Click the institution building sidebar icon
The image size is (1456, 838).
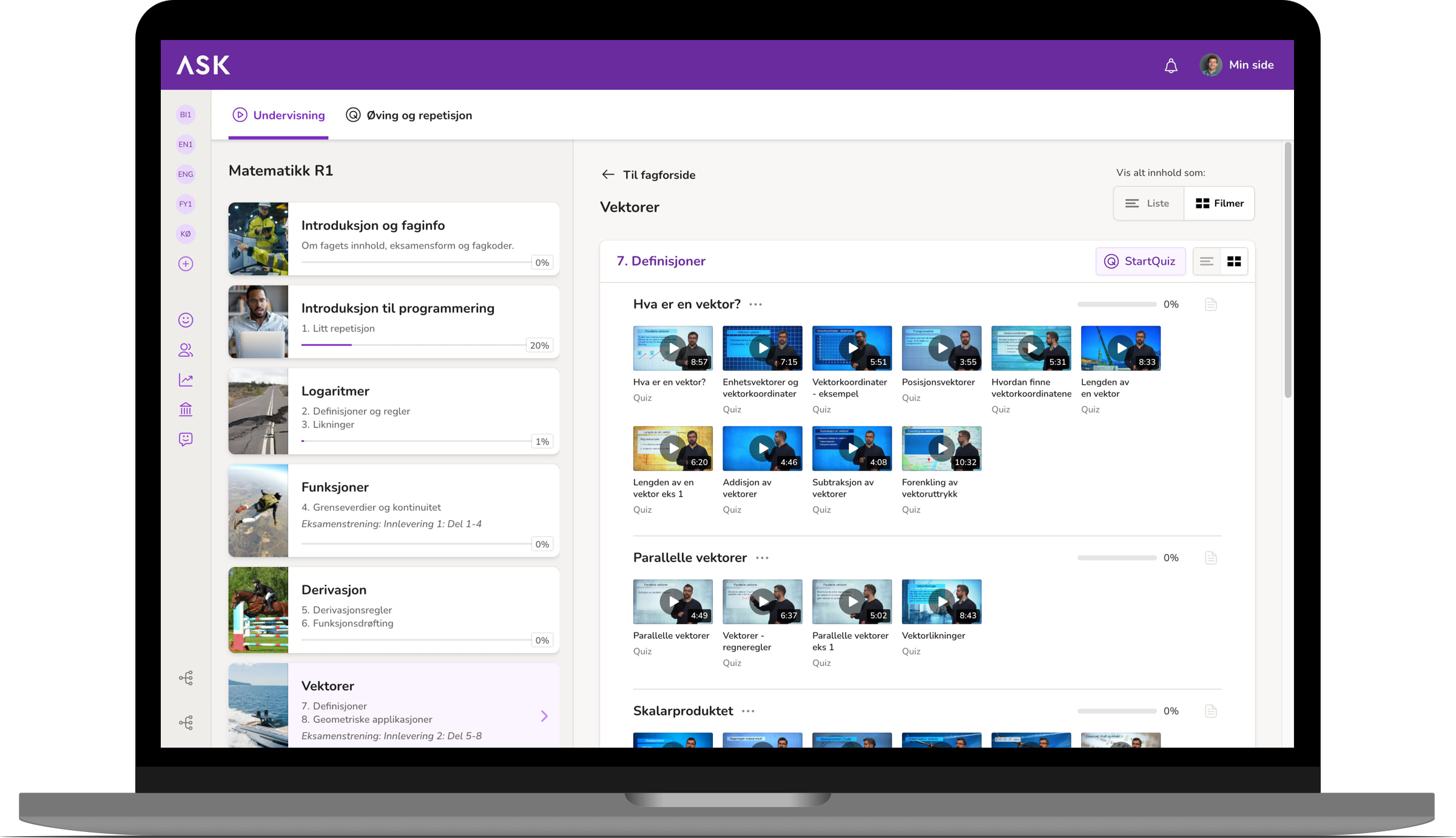186,409
